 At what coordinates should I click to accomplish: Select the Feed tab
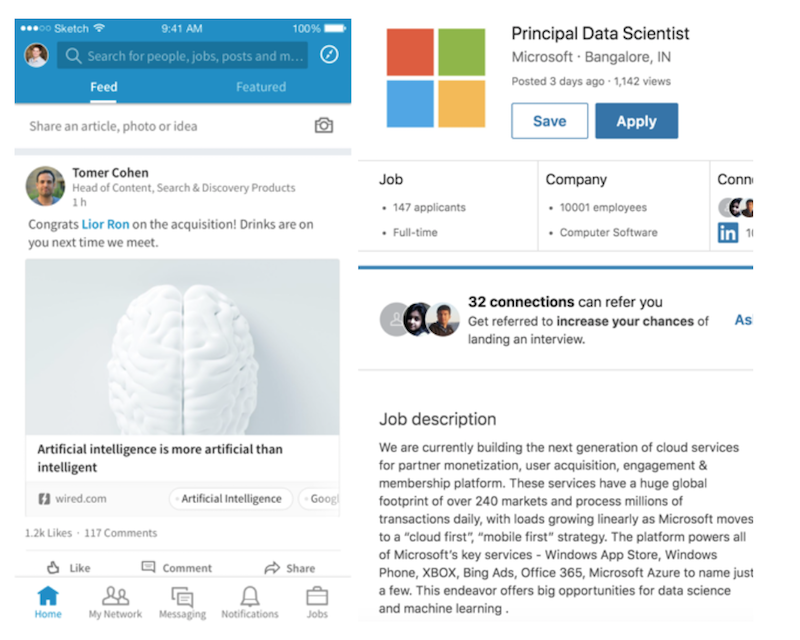coord(104,87)
